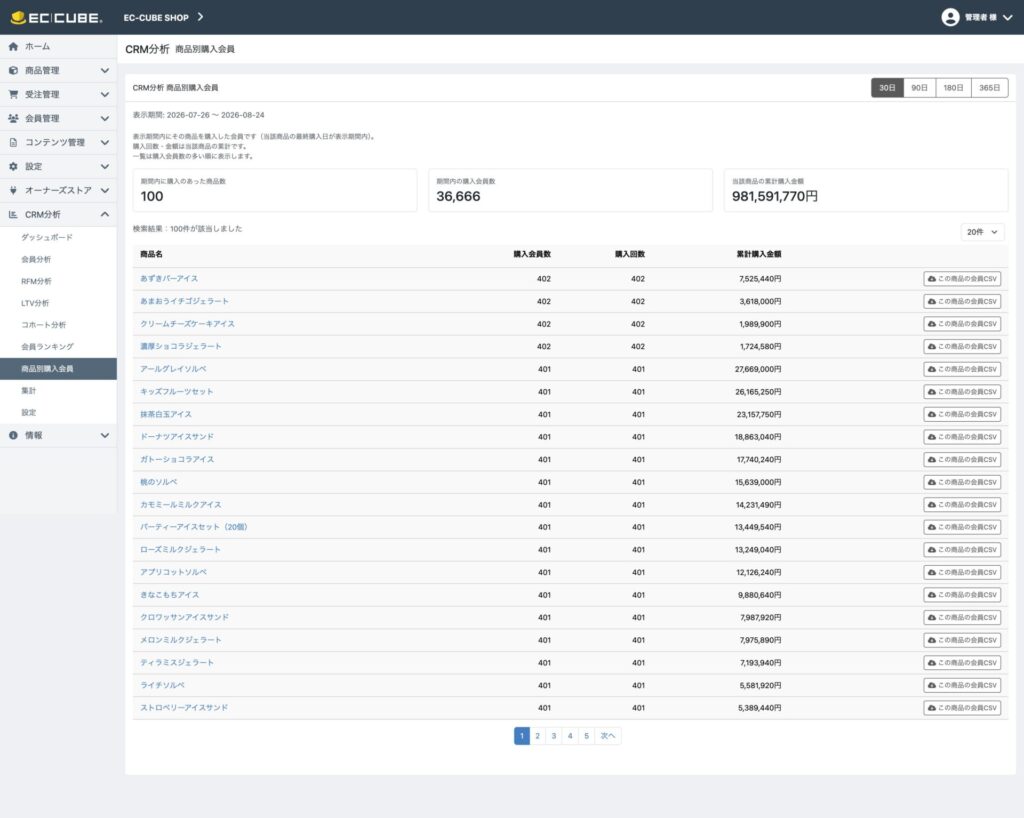Image resolution: width=1024 pixels, height=818 pixels.
Task: Open the ティラミスジェラート product link
Action: pos(176,663)
